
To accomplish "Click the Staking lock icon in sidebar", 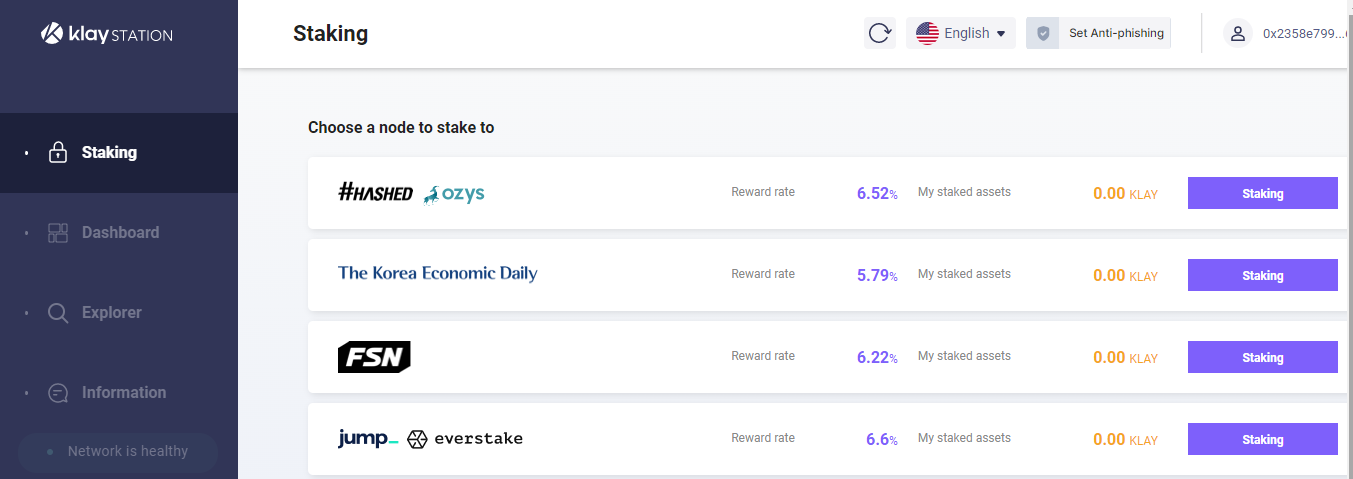I will pyautogui.click(x=58, y=153).
